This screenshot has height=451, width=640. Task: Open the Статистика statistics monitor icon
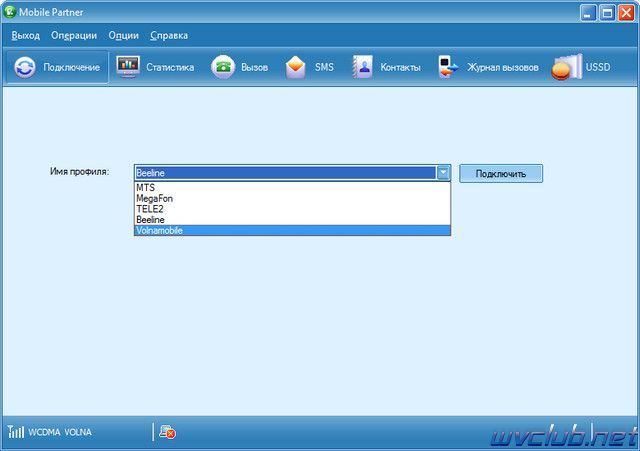[x=128, y=67]
